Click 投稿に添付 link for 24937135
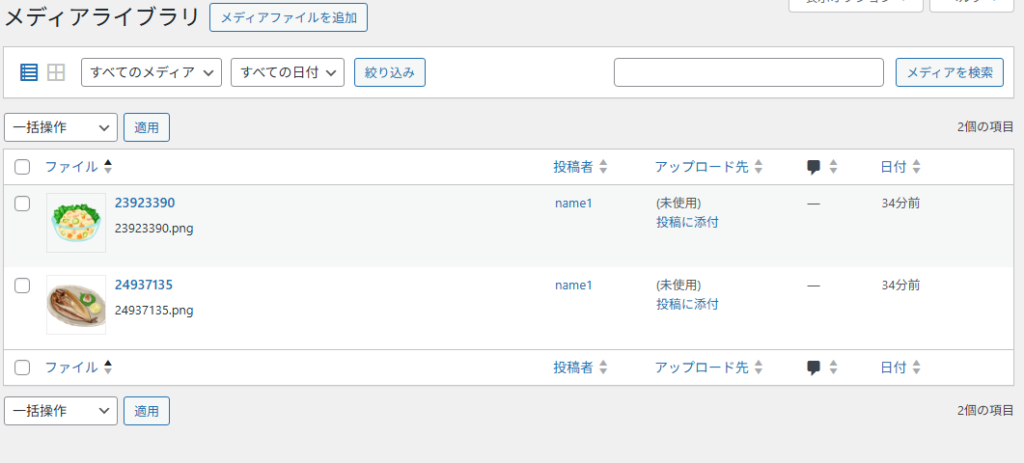This screenshot has height=463, width=1024. coord(687,304)
